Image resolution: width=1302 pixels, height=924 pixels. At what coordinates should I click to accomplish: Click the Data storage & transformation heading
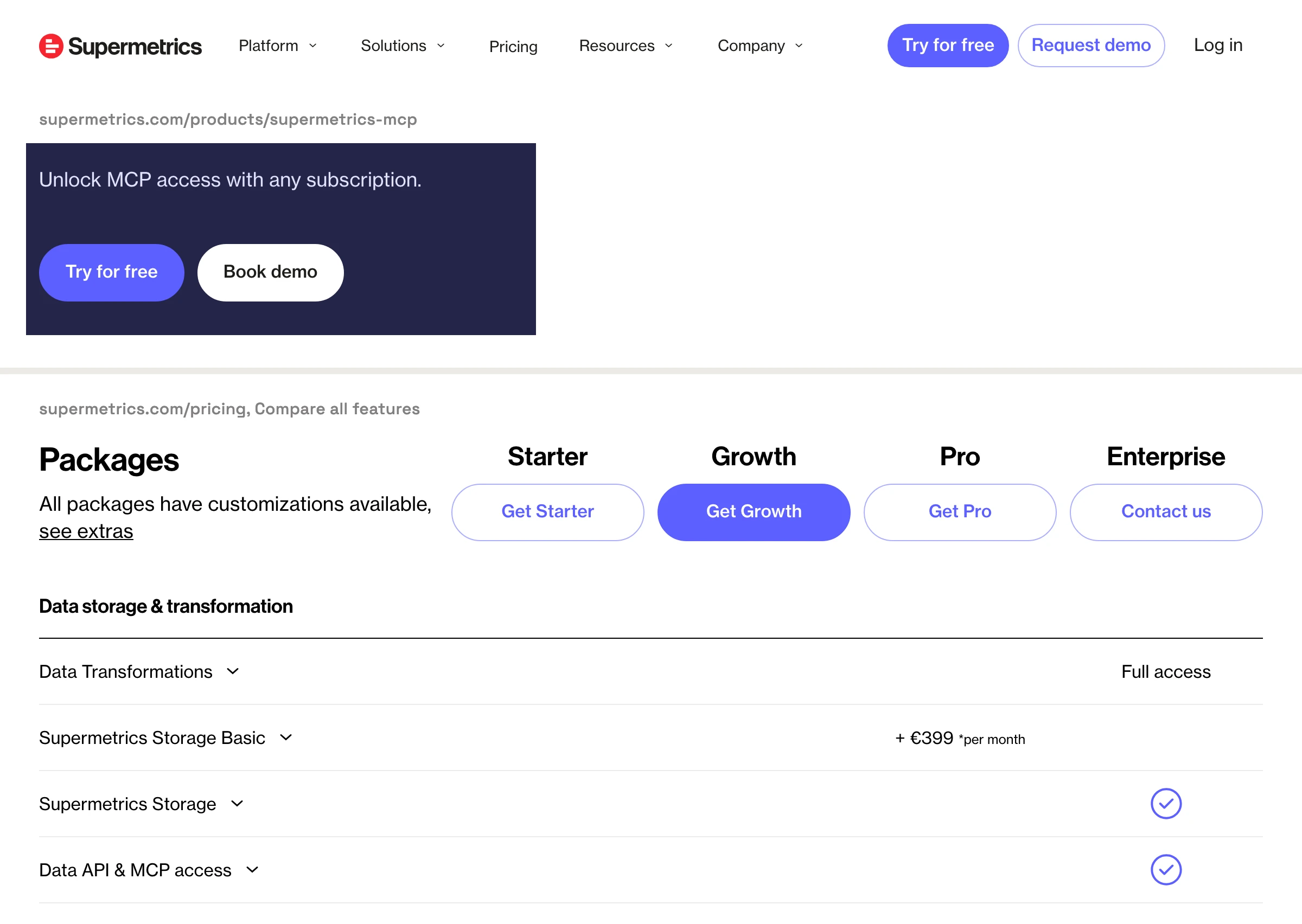pos(165,607)
